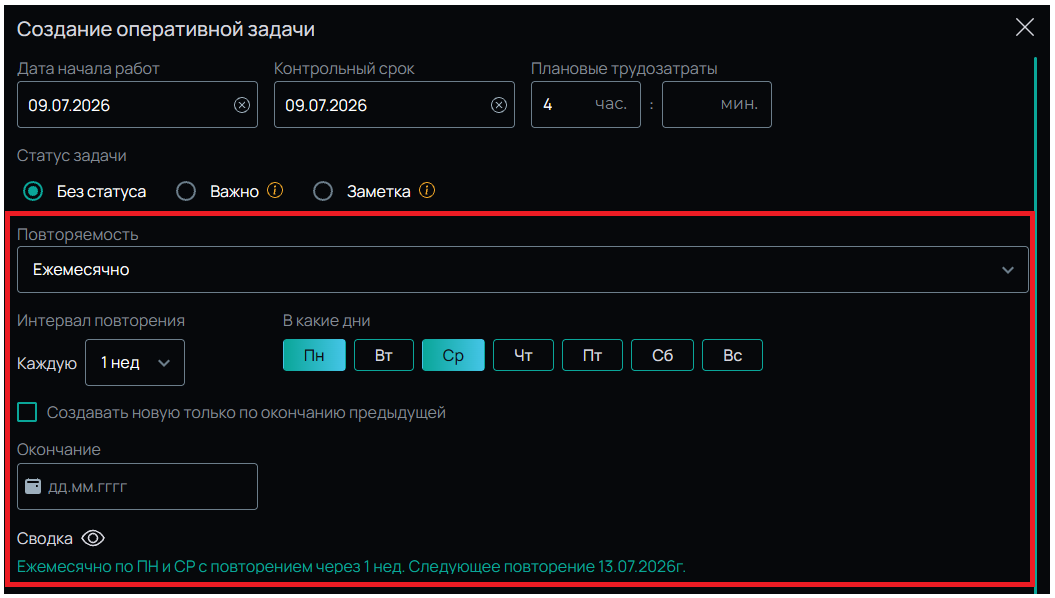Close the Создание оперативной задачи dialog
The image size is (1055, 598).
point(1024,28)
